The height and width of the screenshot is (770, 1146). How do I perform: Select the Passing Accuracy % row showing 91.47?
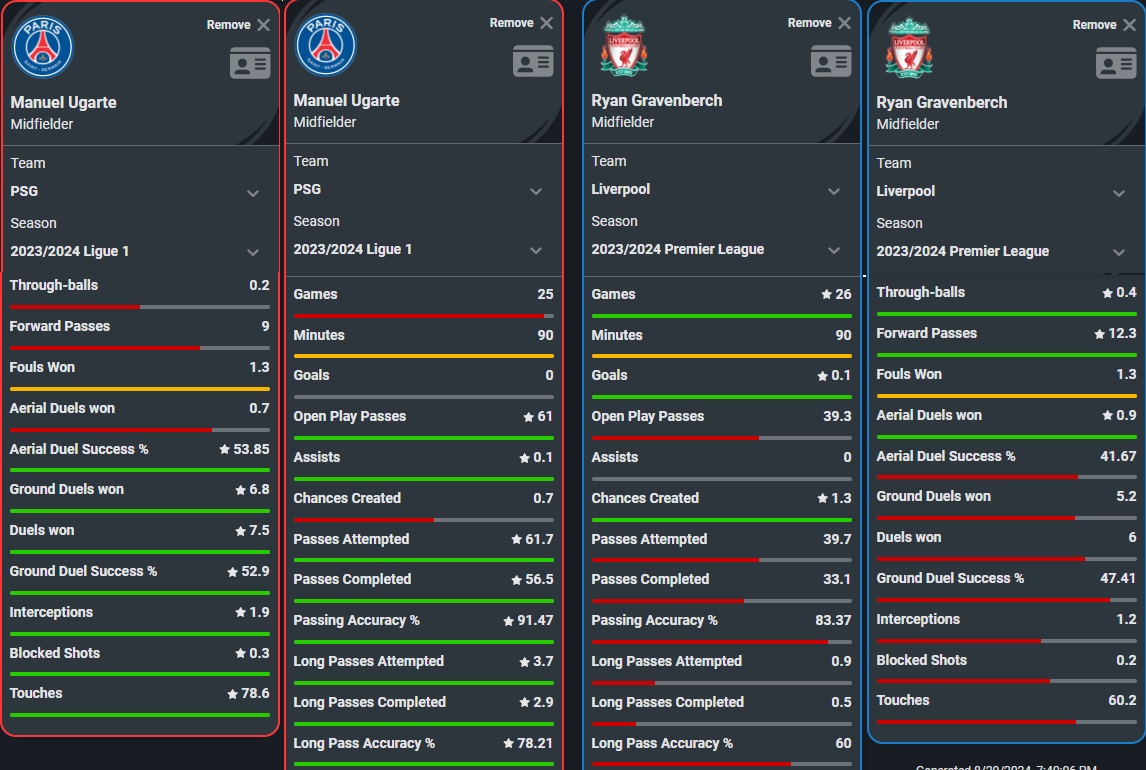(x=423, y=620)
